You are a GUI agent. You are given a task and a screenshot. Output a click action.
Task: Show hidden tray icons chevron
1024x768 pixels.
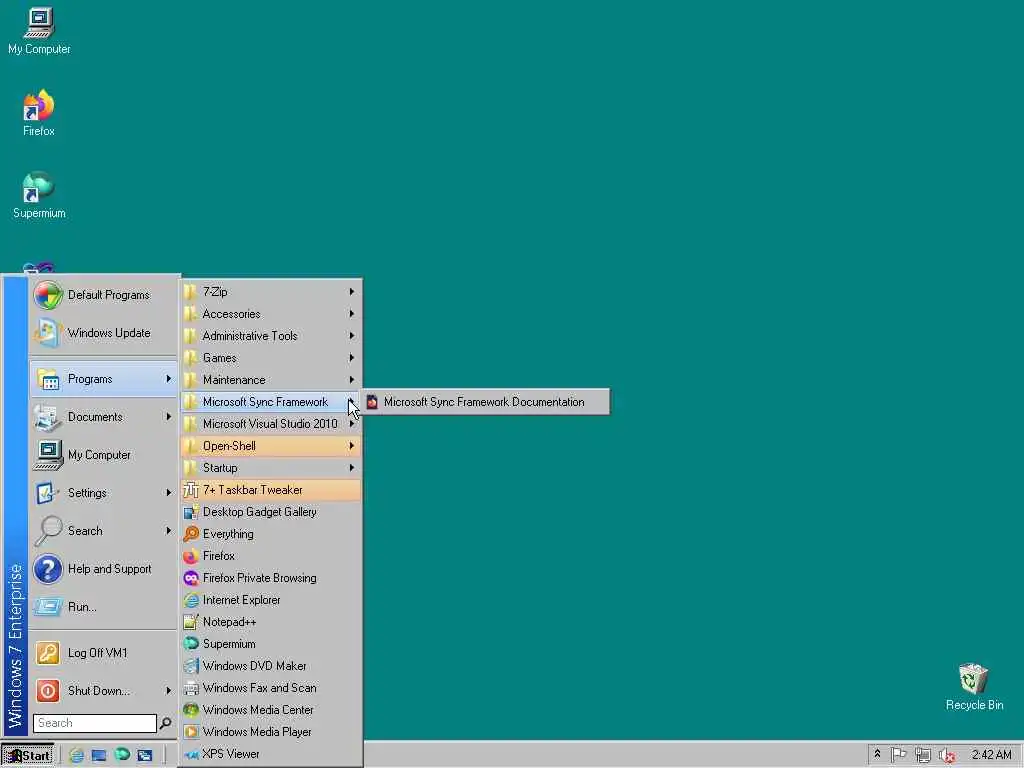tap(877, 754)
